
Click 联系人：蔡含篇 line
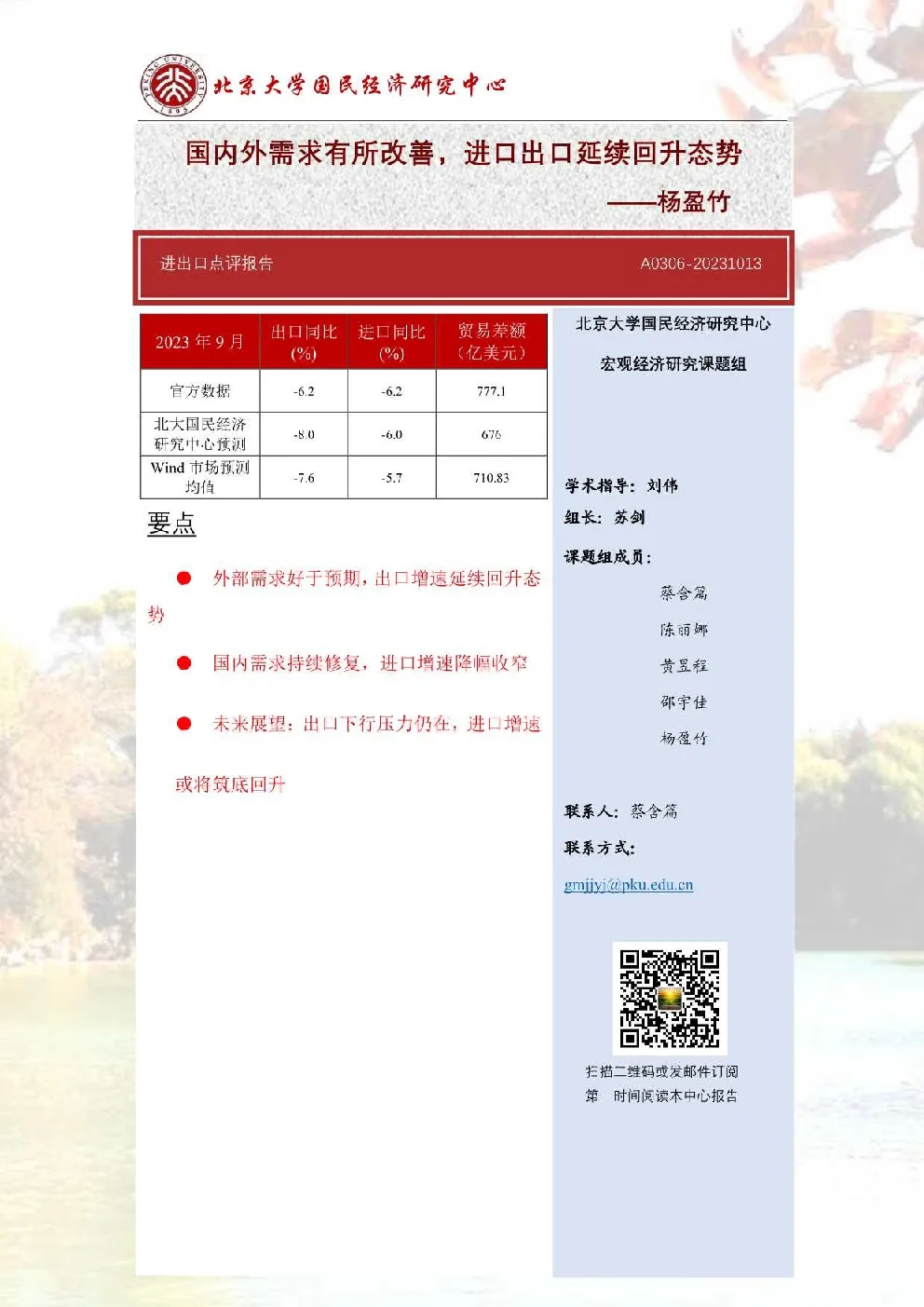click(x=621, y=811)
